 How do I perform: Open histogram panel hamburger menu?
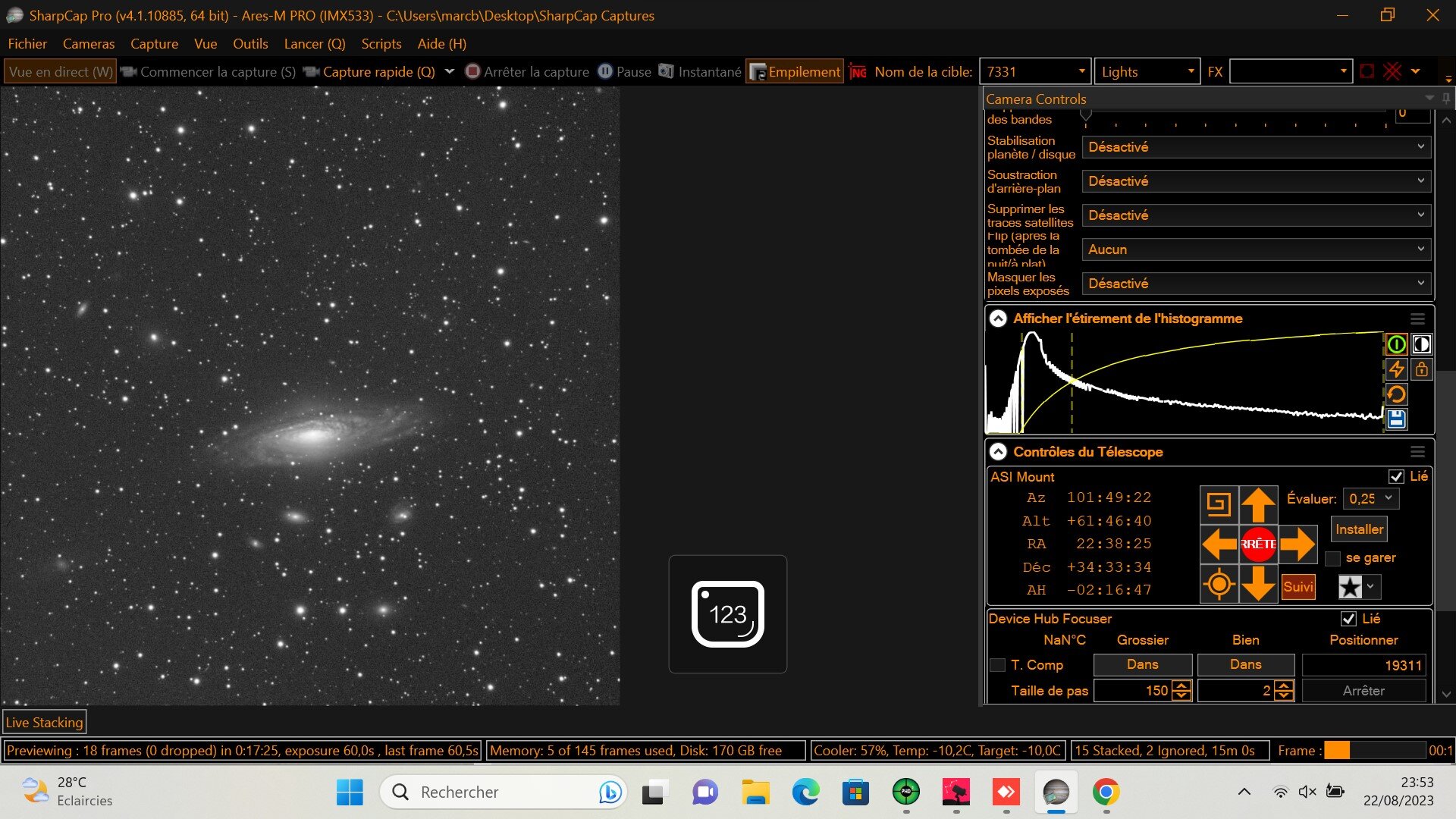[1417, 319]
